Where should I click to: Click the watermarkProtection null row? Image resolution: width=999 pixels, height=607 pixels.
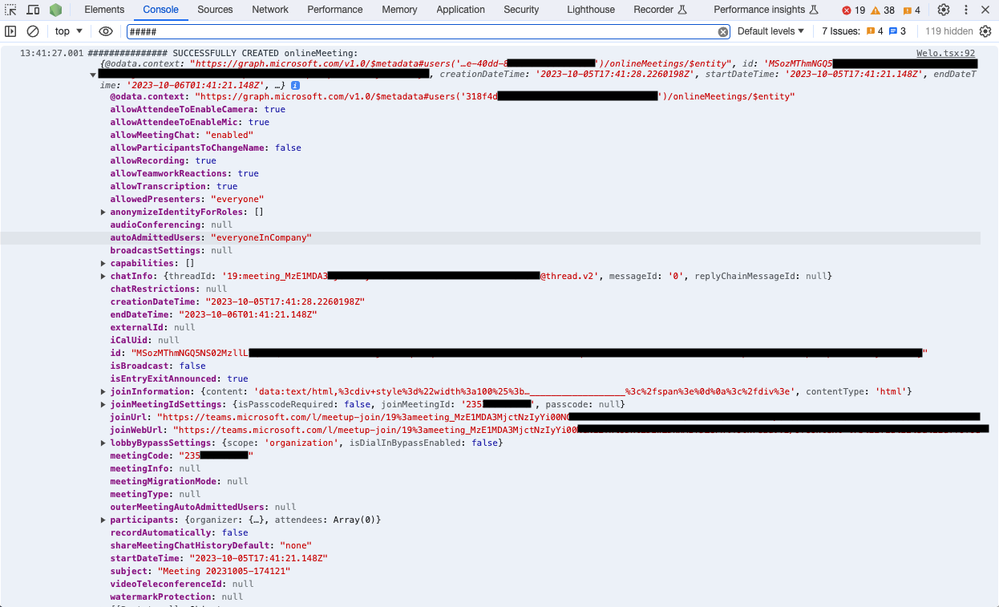(x=176, y=597)
